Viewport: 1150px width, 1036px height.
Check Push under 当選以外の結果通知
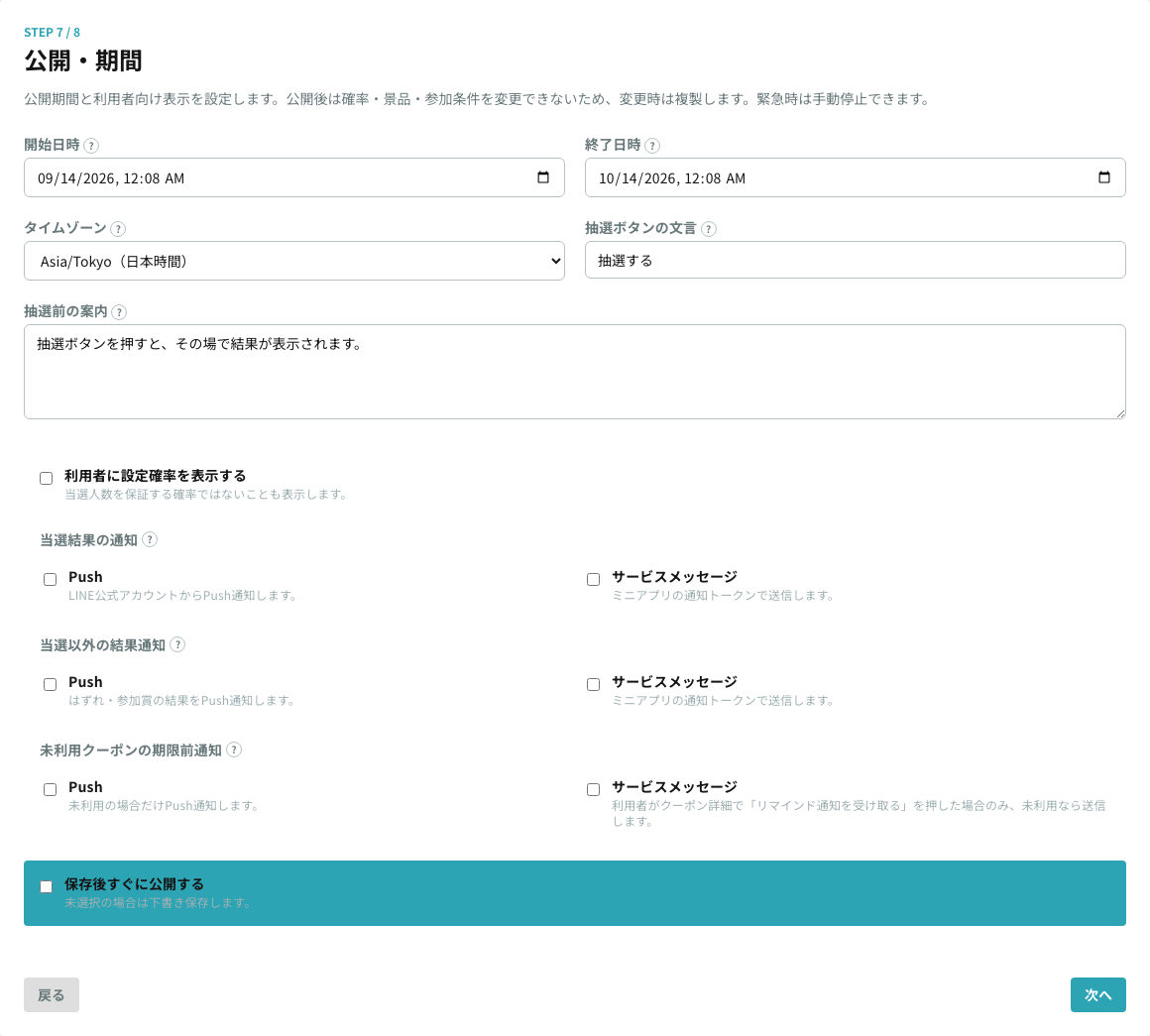[x=50, y=684]
